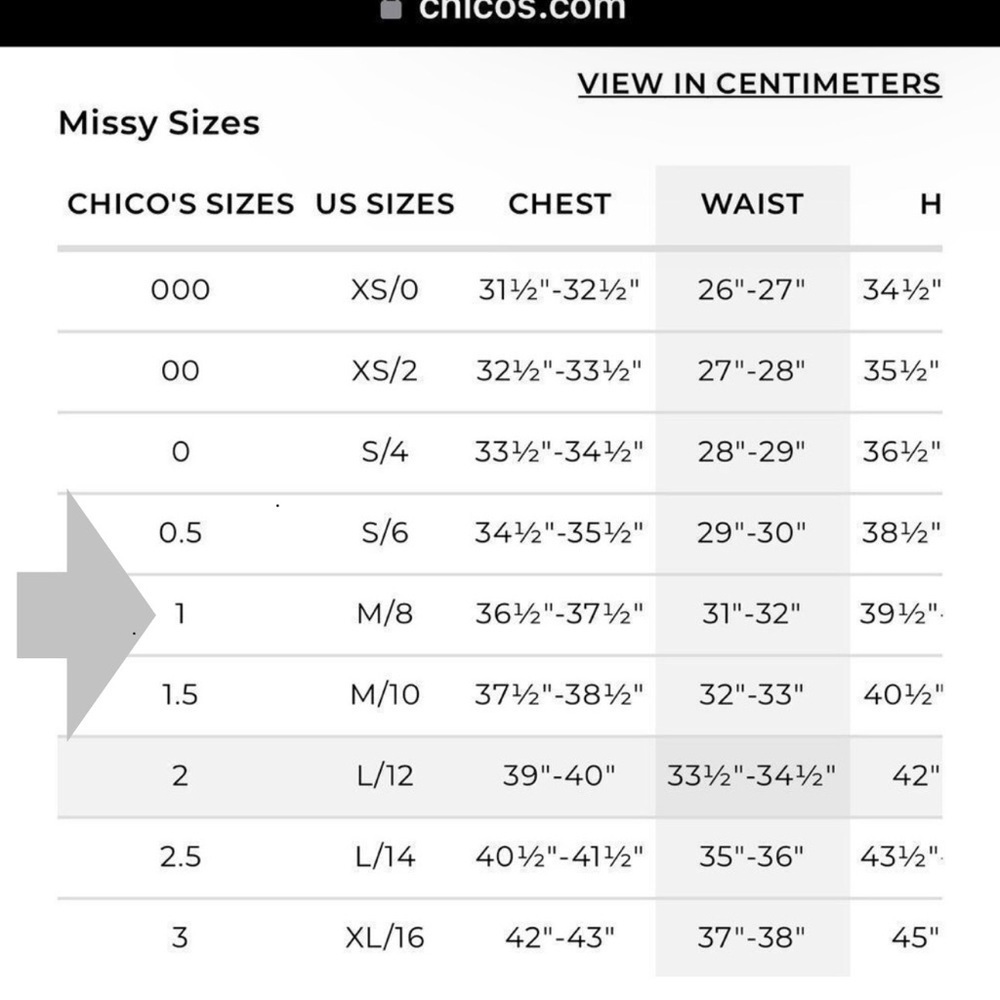The width and height of the screenshot is (1000, 1000).
Task: Select the CHEST column header
Action: [559, 204]
